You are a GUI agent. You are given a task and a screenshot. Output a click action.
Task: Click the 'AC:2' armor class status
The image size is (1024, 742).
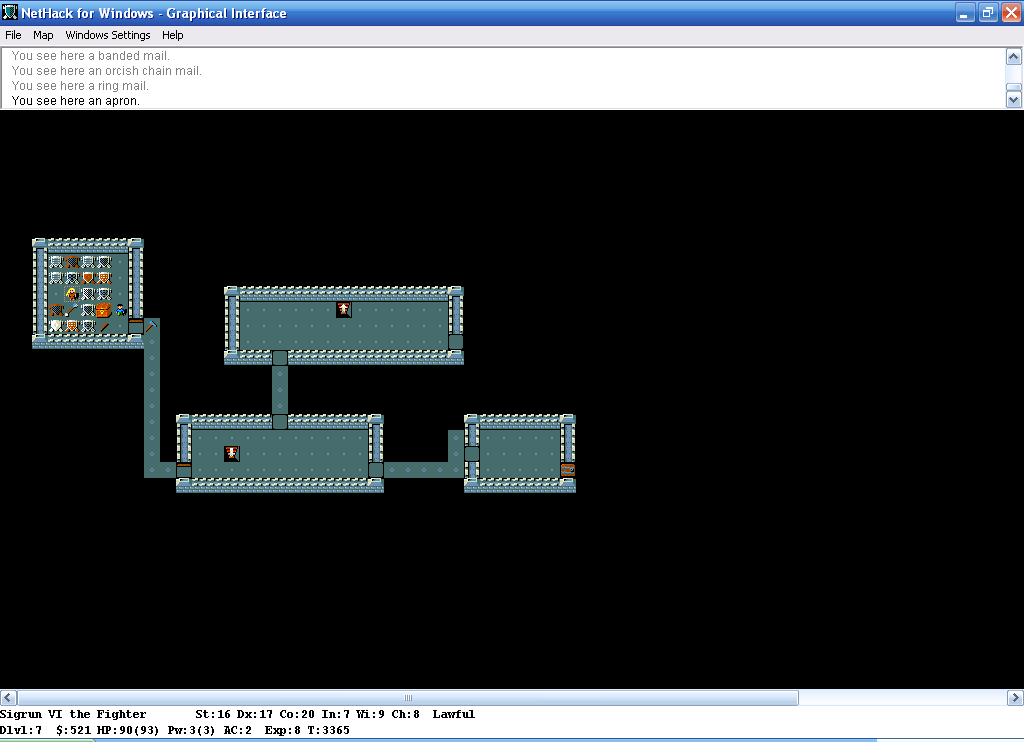237,730
